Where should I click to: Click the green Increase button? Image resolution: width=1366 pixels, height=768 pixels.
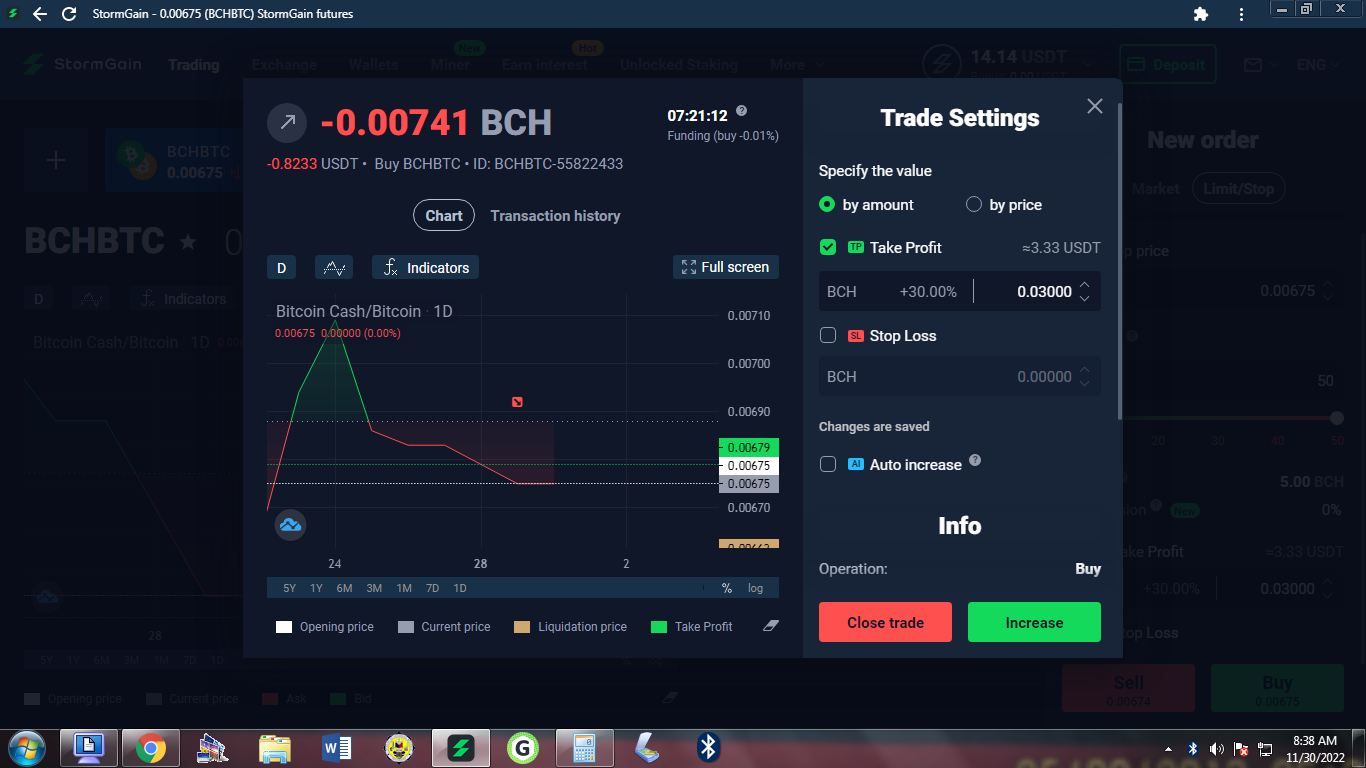[1034, 622]
